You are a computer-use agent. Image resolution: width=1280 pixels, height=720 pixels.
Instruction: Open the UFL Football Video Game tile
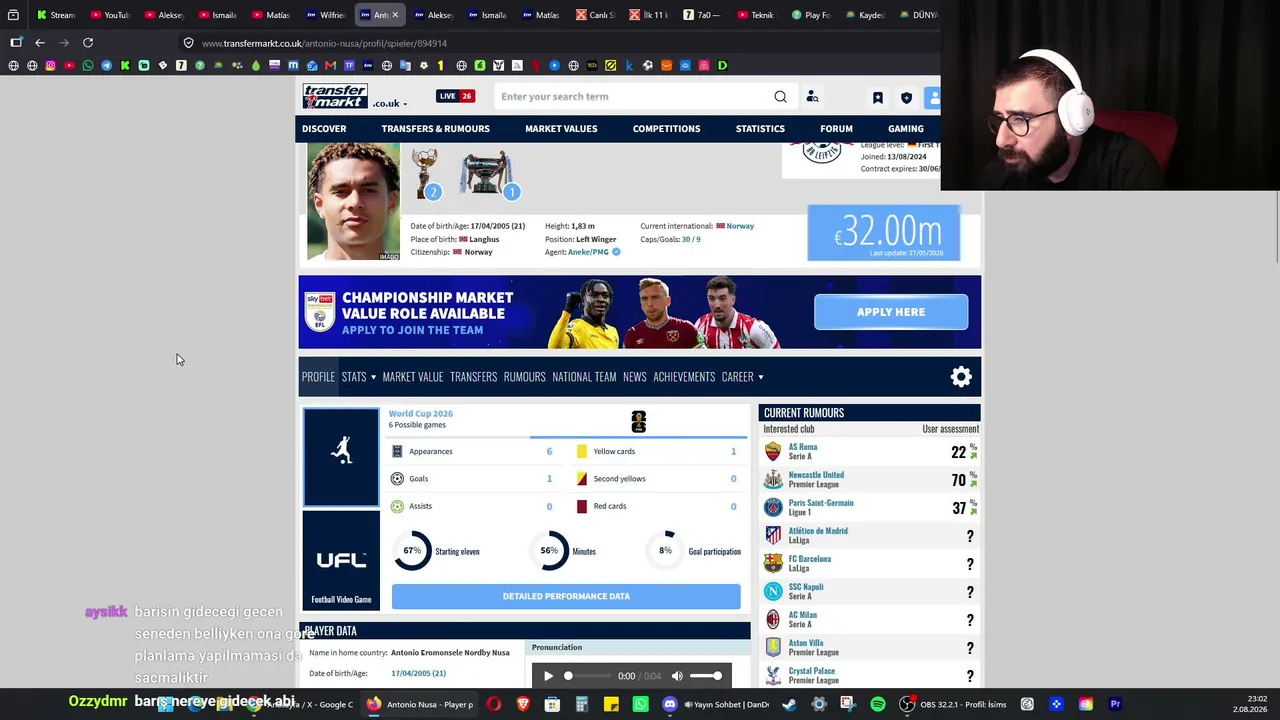(341, 561)
